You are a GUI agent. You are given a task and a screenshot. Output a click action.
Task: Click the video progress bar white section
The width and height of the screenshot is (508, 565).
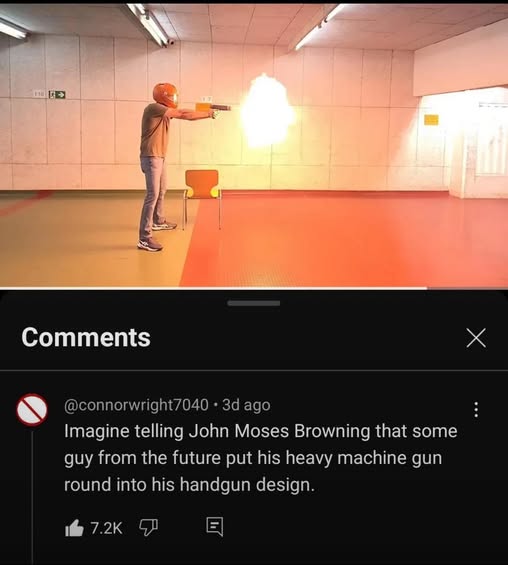[213, 288]
